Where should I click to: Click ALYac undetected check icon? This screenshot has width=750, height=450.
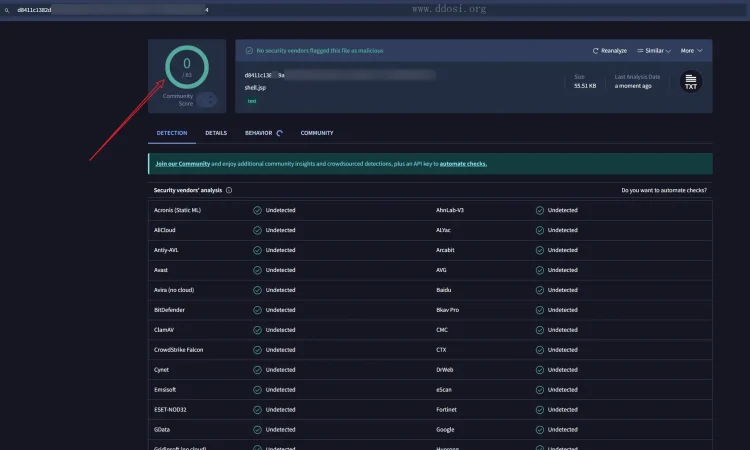pyautogui.click(x=540, y=230)
